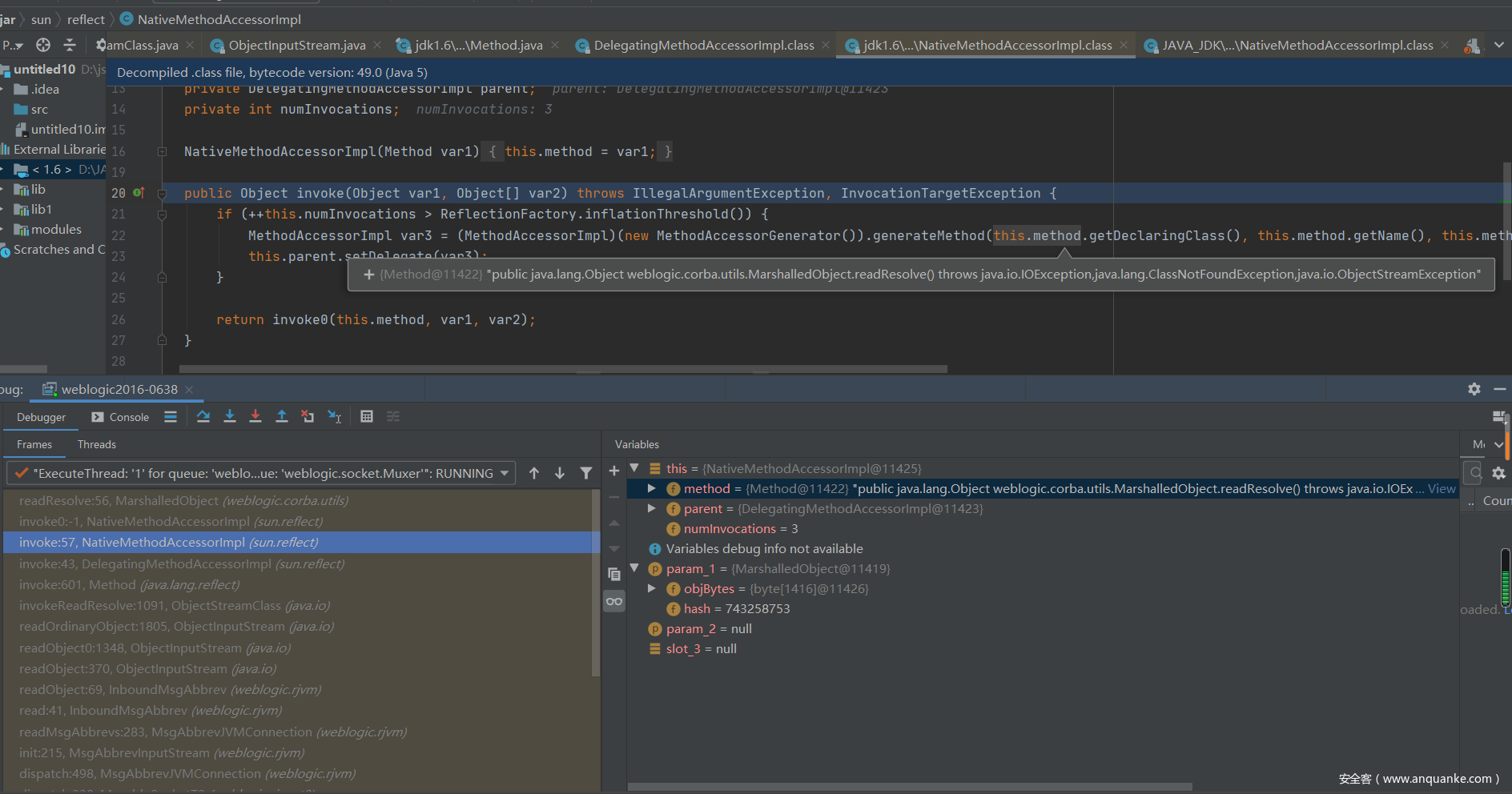Collapse the param_1 variable node

(x=634, y=568)
